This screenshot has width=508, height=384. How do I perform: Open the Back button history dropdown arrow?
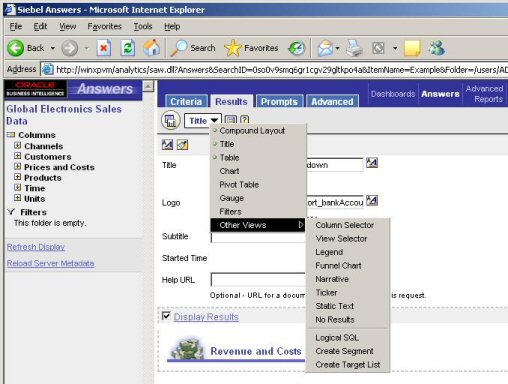53,48
